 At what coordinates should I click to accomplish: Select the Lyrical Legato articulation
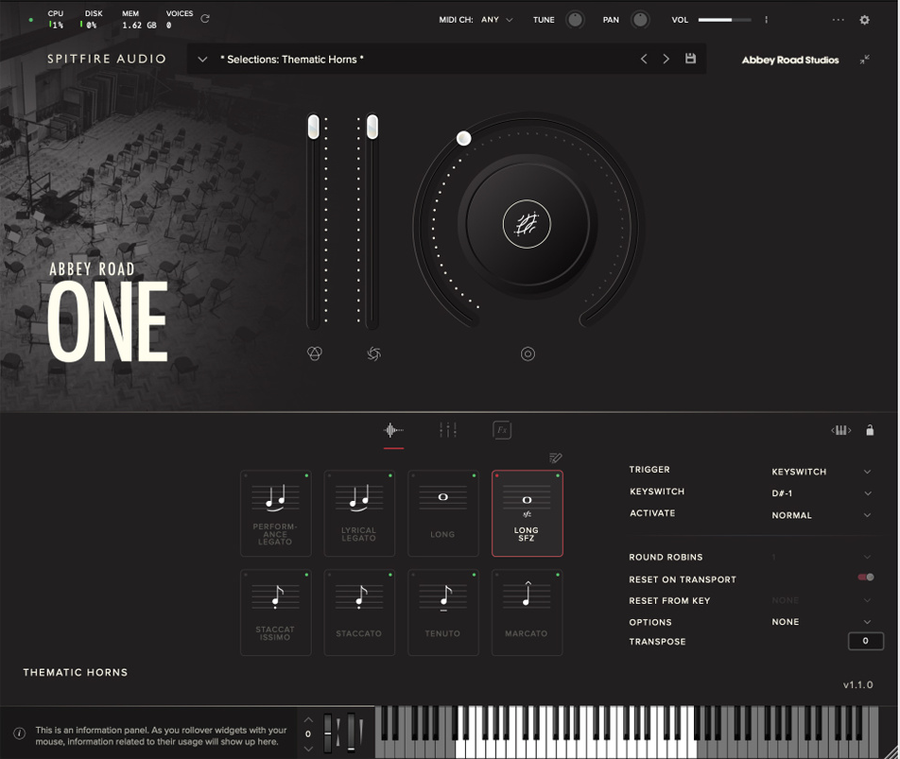coord(359,513)
